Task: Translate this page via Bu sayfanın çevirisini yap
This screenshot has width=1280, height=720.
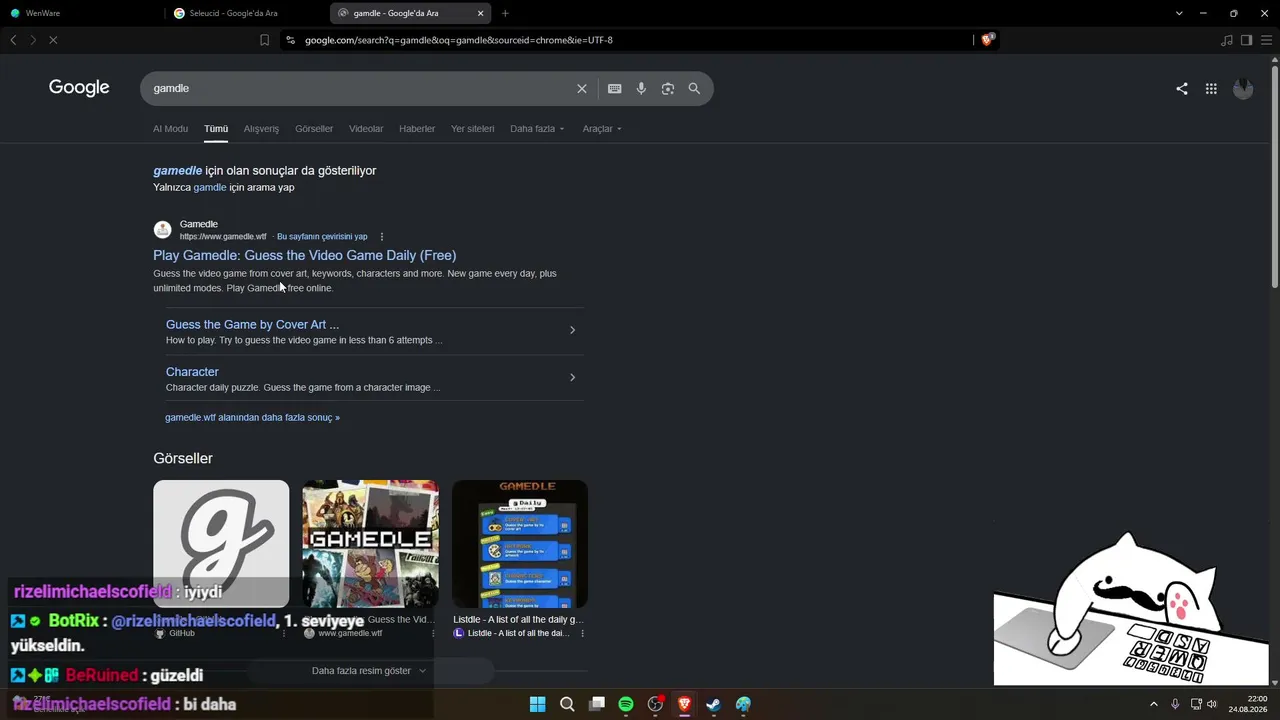Action: (x=322, y=237)
